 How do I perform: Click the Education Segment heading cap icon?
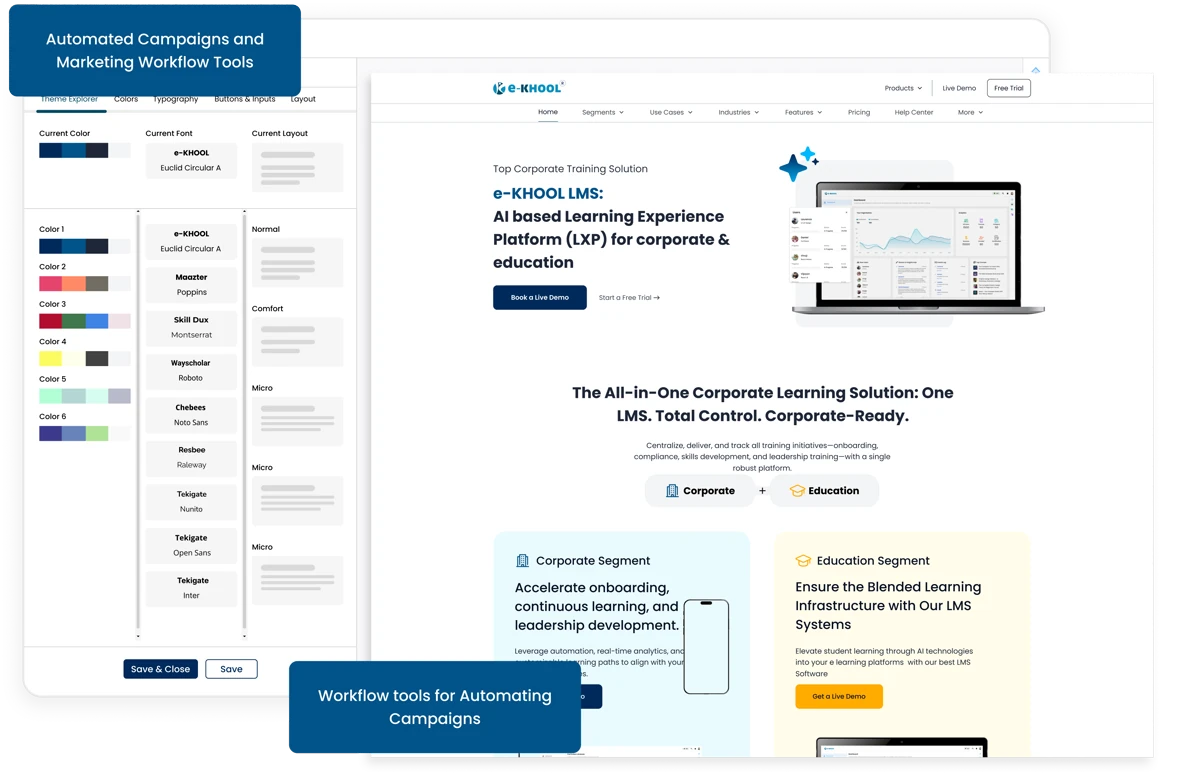(x=803, y=561)
